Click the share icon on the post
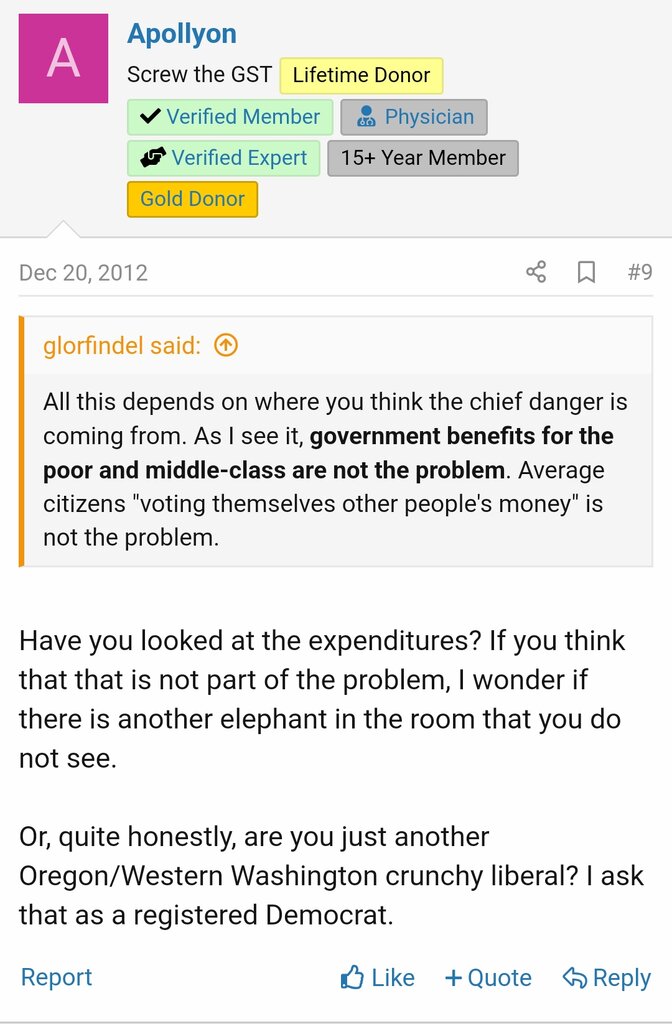The width and height of the screenshot is (672, 1024). click(x=536, y=272)
